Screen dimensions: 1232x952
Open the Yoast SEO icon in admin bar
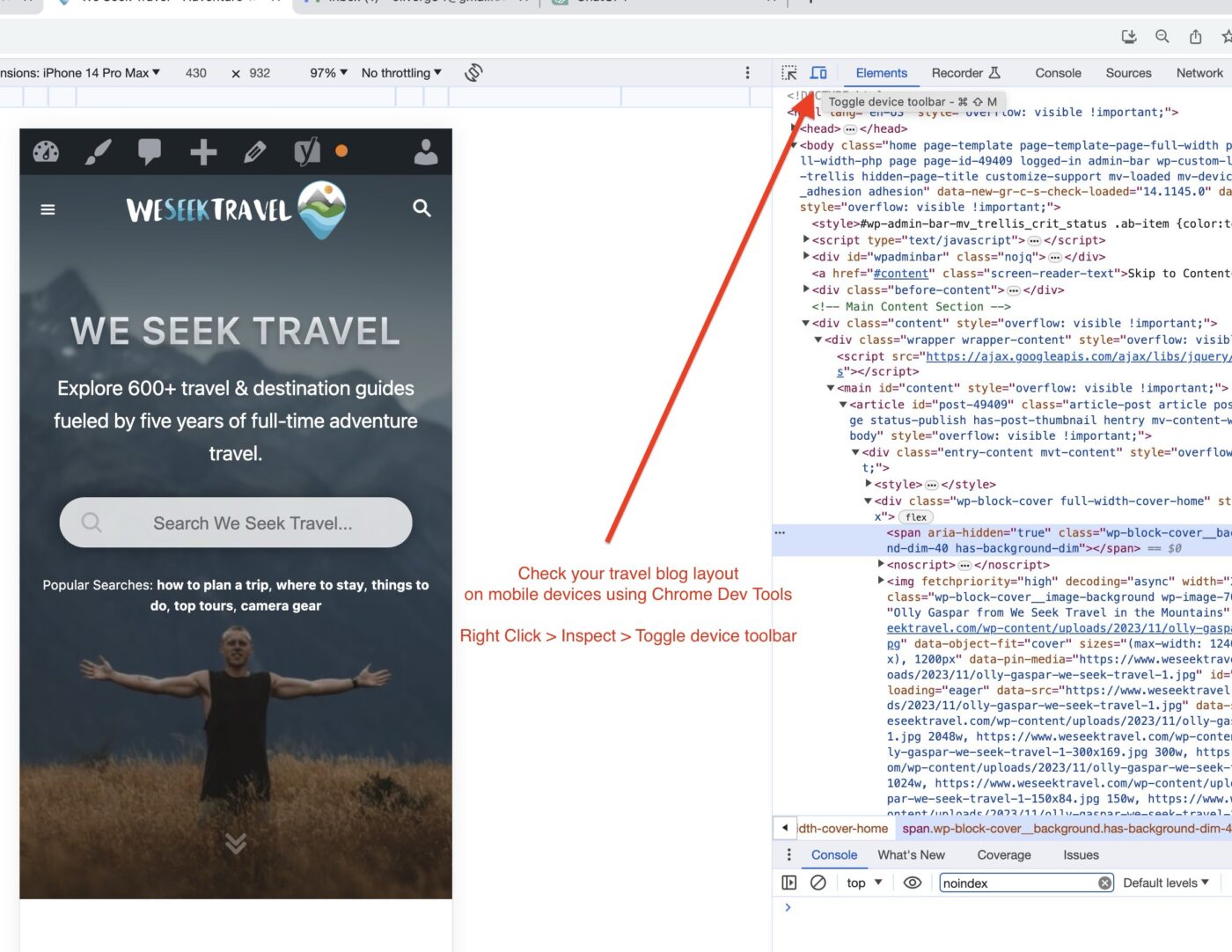[x=307, y=152]
